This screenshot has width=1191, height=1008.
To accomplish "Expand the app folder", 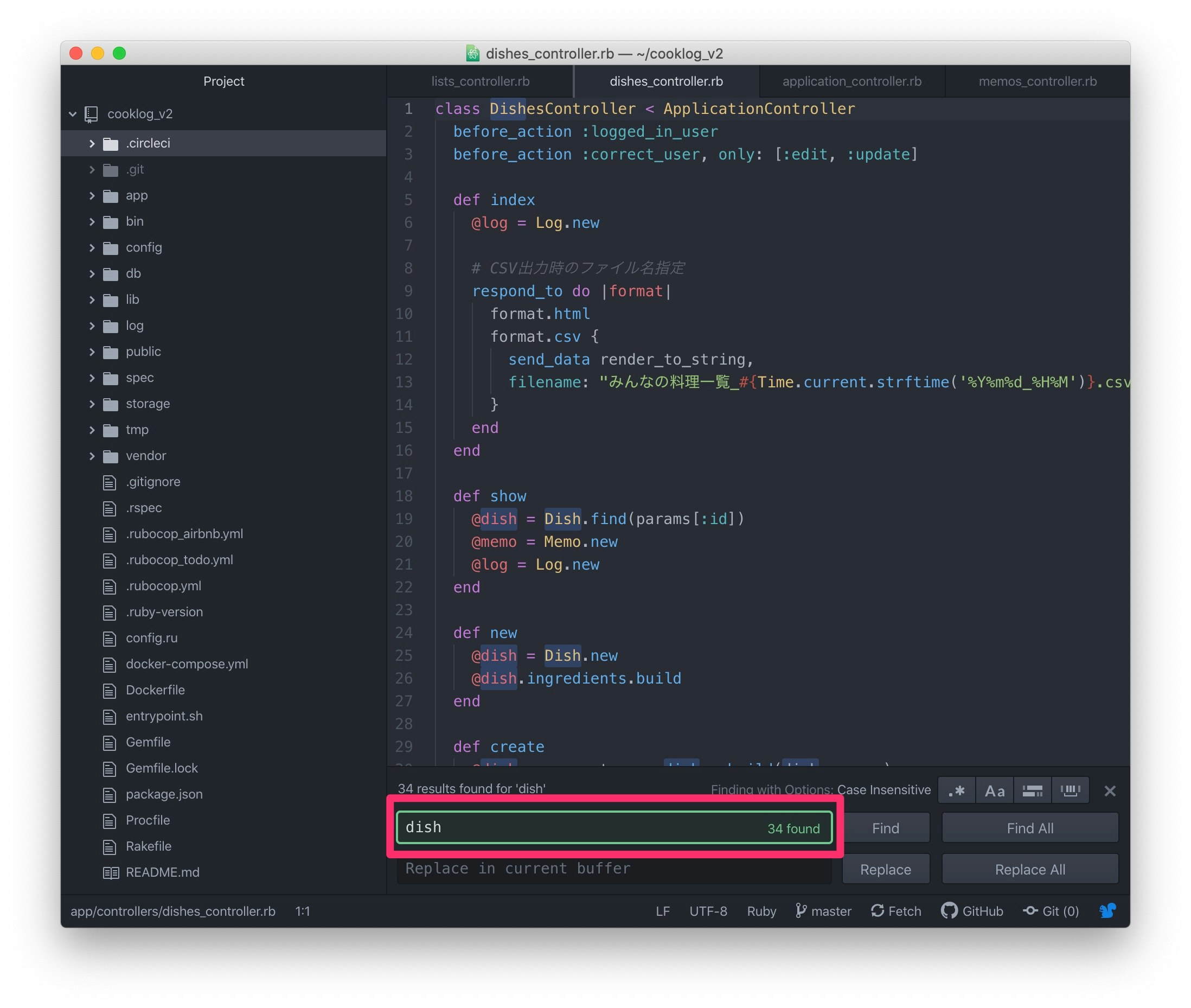I will 136,195.
